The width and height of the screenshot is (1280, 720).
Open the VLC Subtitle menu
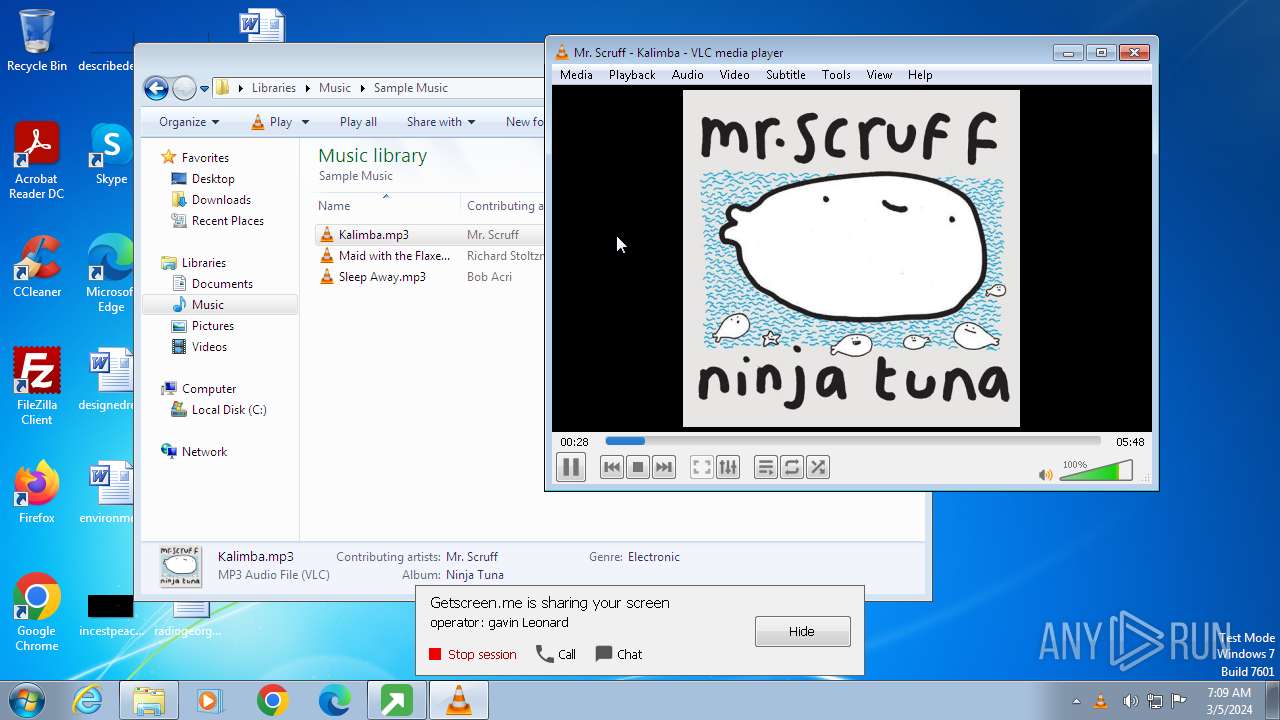(786, 75)
